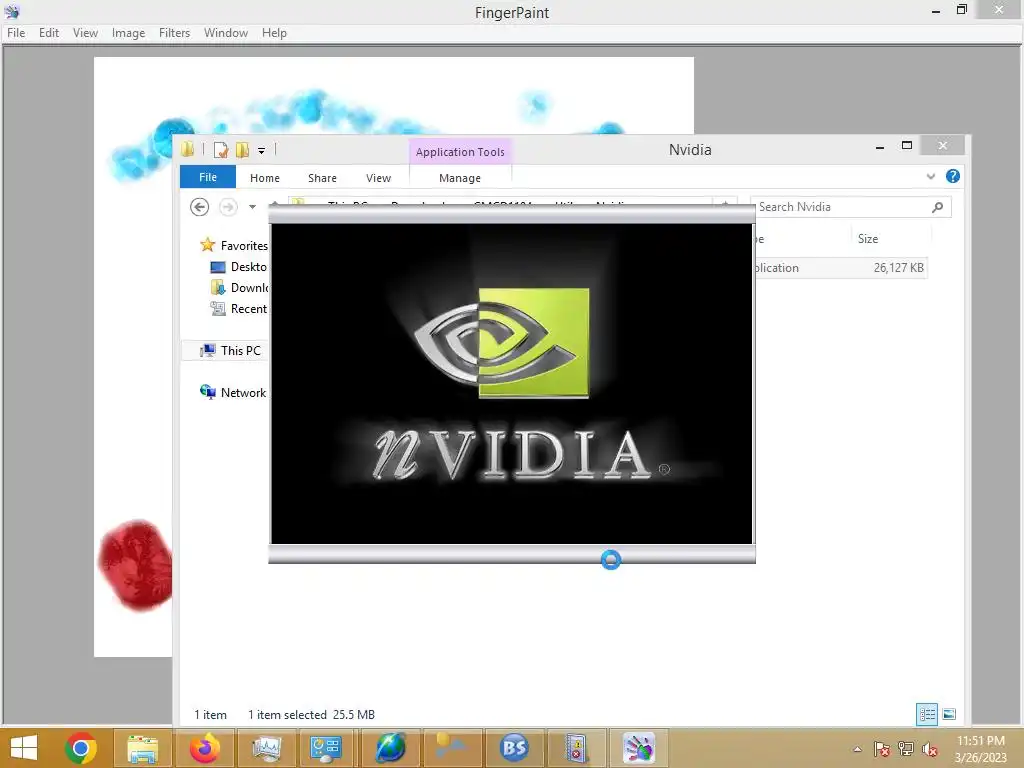Image resolution: width=1024 pixels, height=768 pixels.
Task: Open the Filters menu in FingerPaint
Action: pyautogui.click(x=174, y=33)
